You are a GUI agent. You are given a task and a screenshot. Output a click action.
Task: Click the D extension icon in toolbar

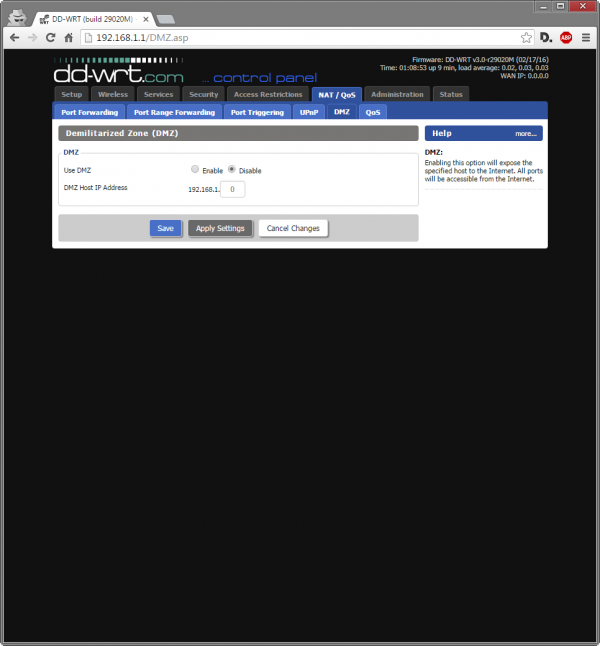(x=546, y=37)
